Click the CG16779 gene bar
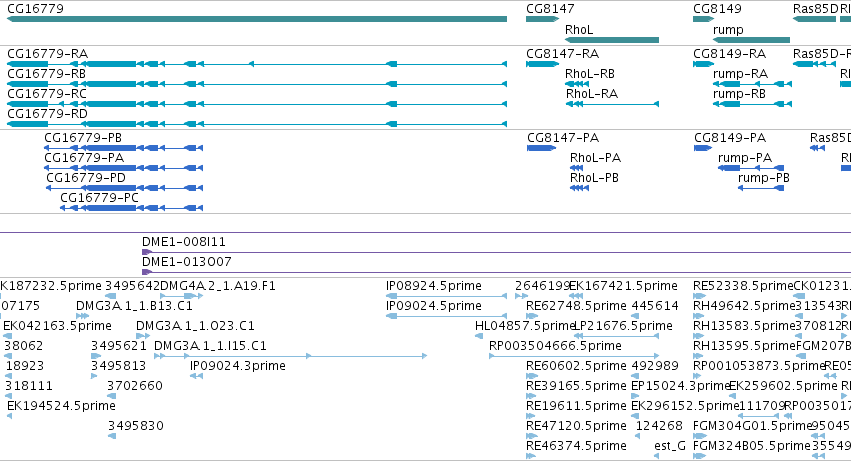This screenshot has width=851, height=461. [x=257, y=19]
